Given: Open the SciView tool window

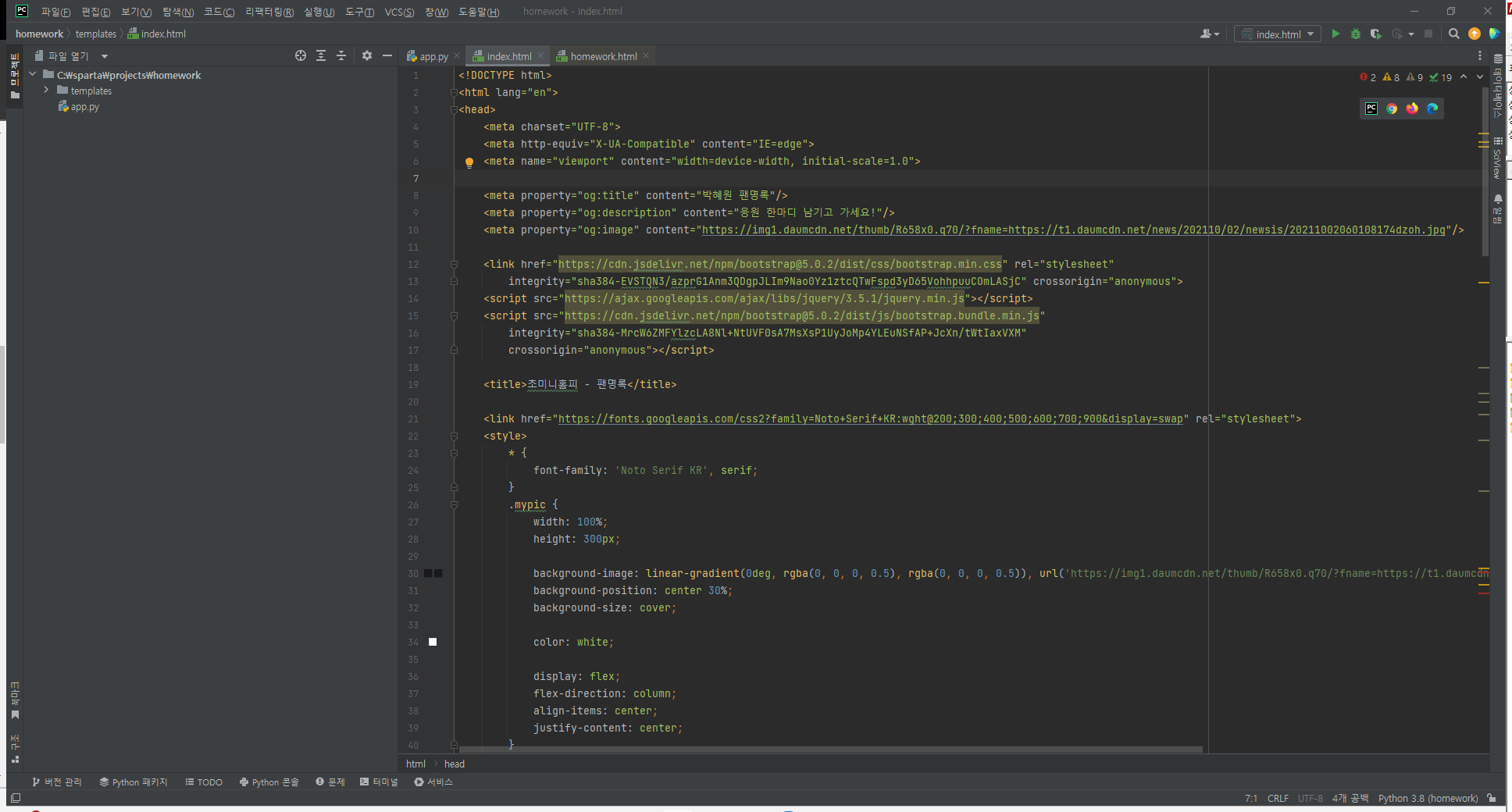Looking at the screenshot, I should click(1498, 158).
